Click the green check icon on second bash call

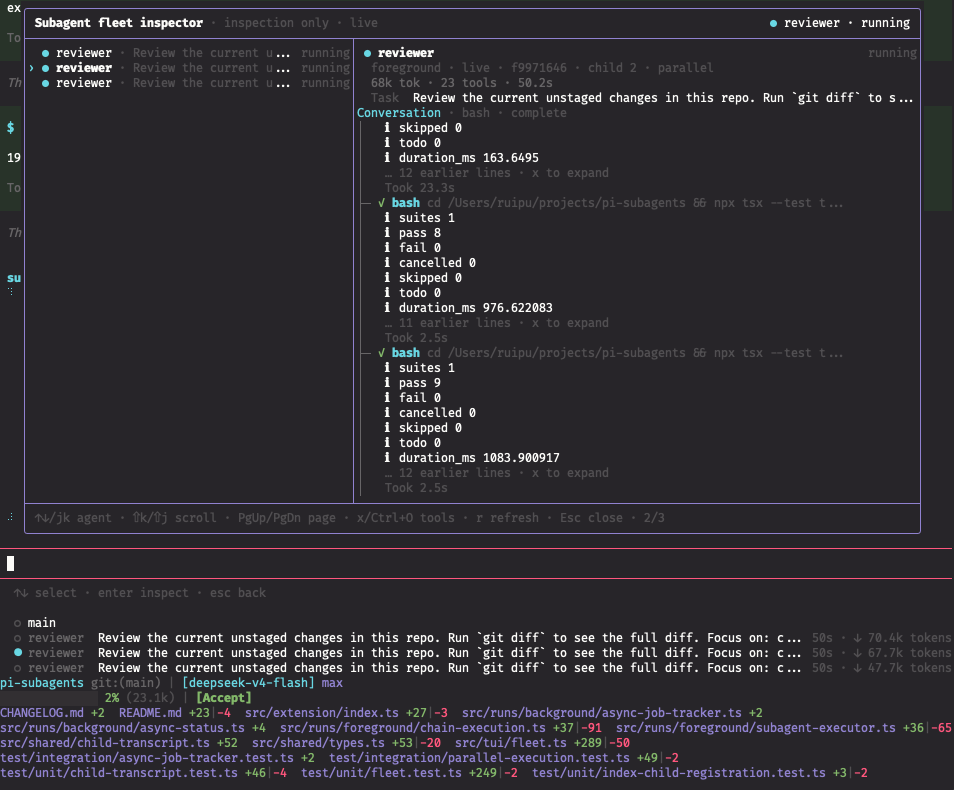click(381, 353)
